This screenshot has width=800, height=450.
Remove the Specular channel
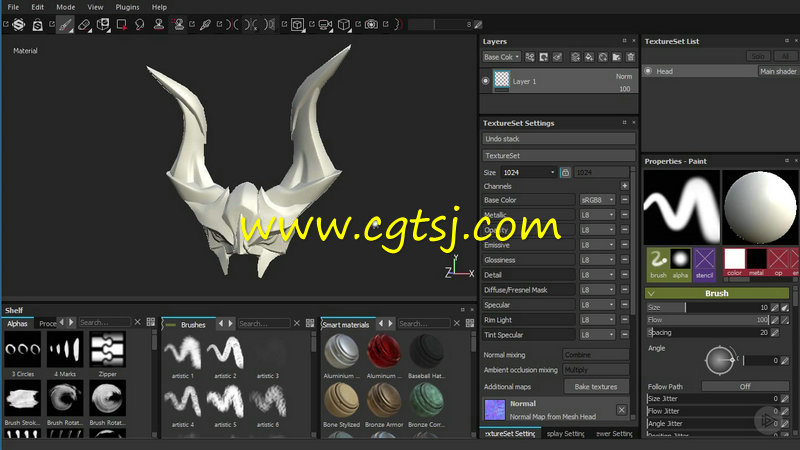click(624, 305)
